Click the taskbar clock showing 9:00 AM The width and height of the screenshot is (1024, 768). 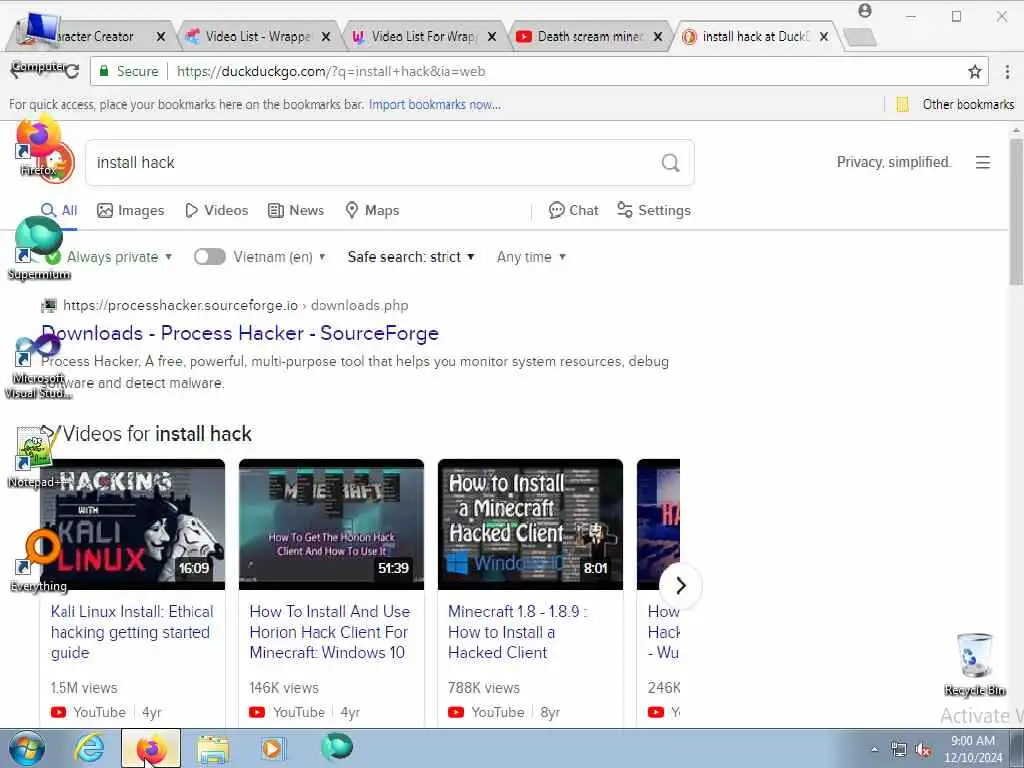(972, 749)
